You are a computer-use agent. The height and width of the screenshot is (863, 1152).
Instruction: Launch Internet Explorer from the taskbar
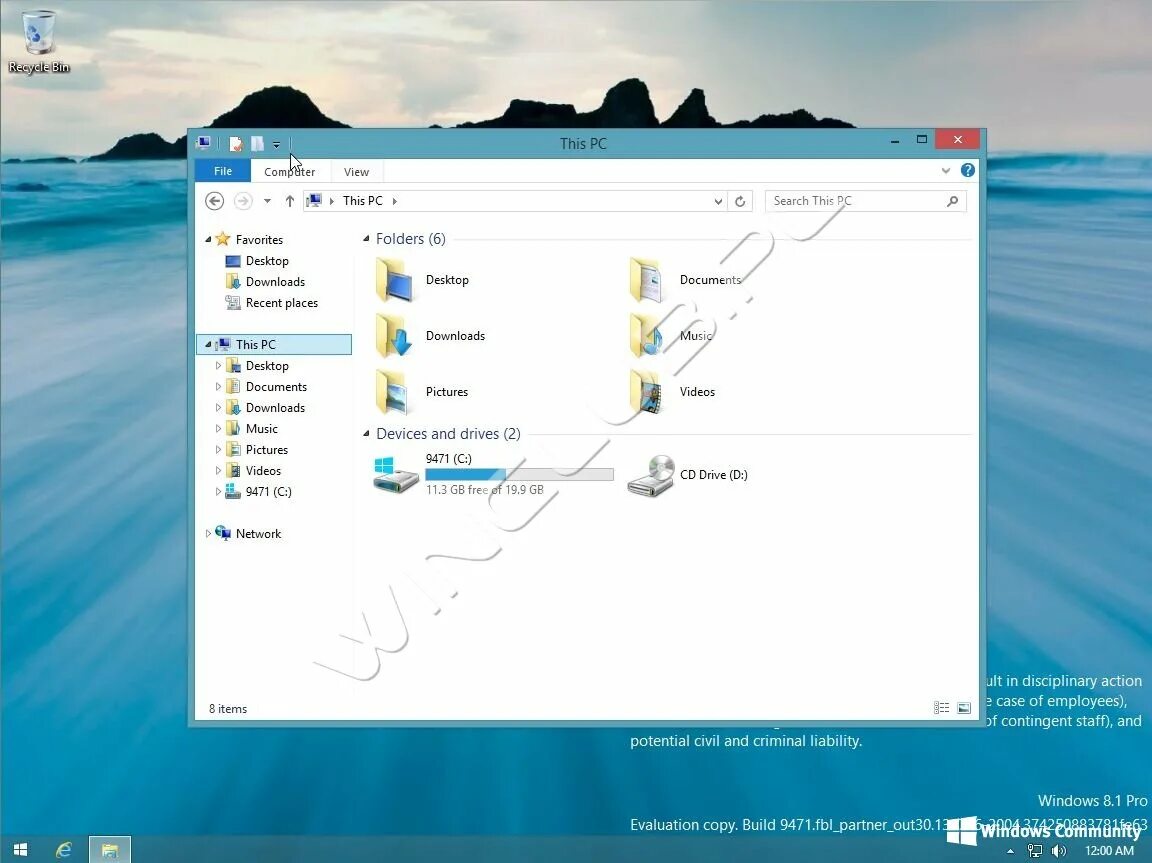click(64, 850)
